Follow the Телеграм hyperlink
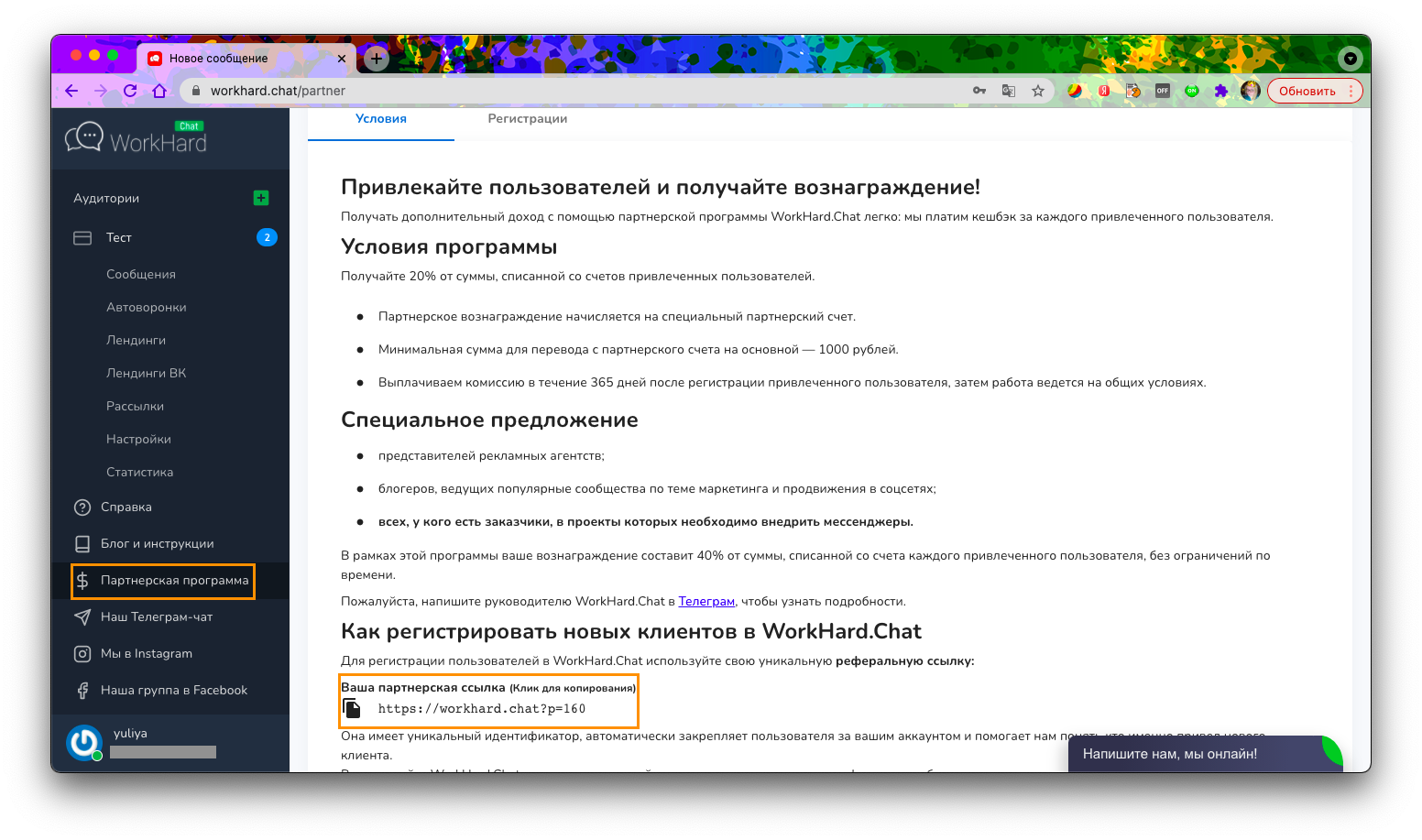 click(x=706, y=601)
